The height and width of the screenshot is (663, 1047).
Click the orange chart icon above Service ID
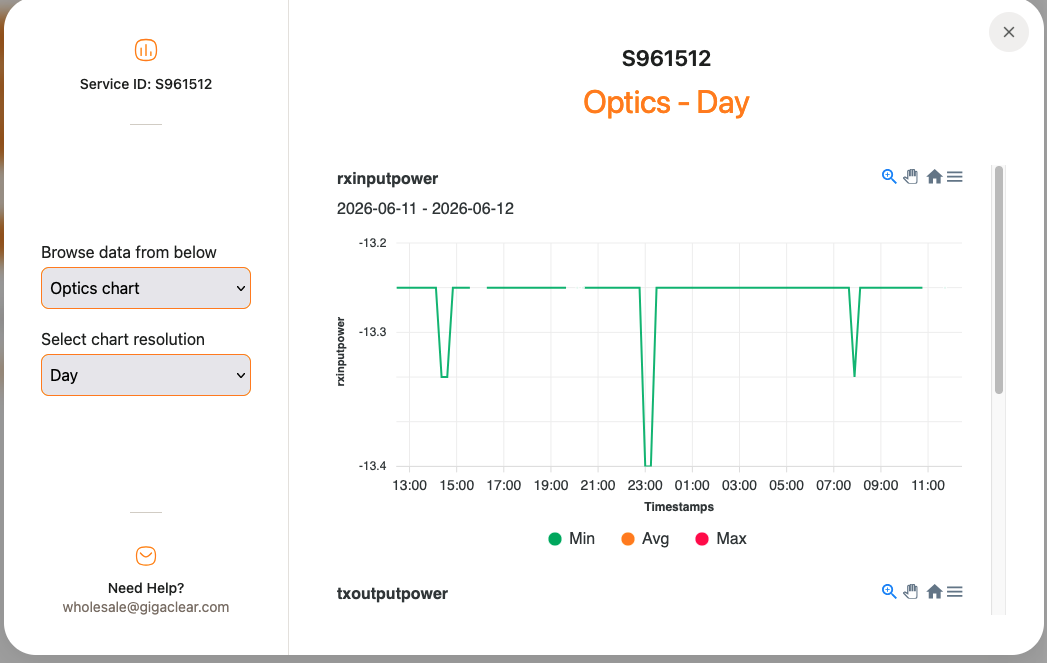click(x=146, y=50)
